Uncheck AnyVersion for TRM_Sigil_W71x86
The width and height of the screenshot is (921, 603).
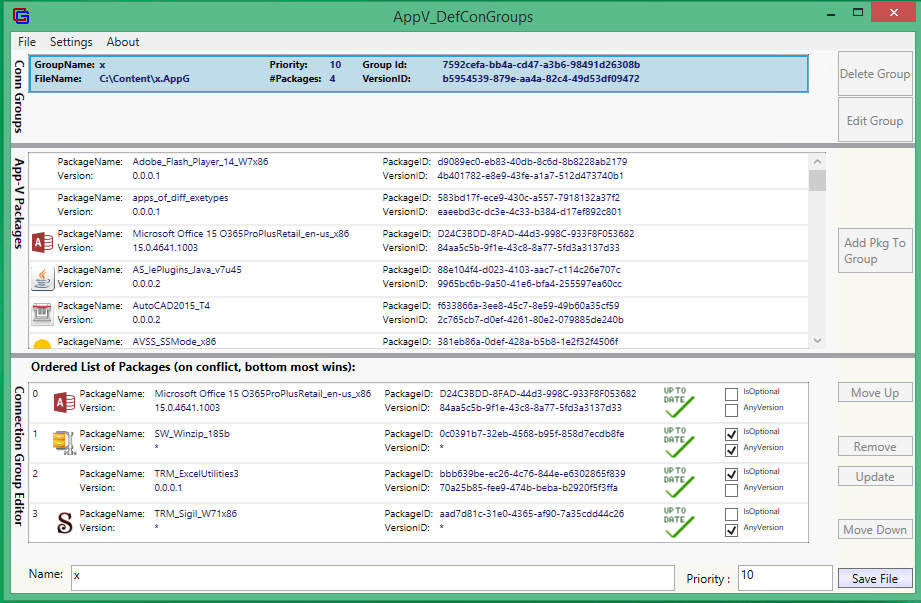pyautogui.click(x=731, y=530)
